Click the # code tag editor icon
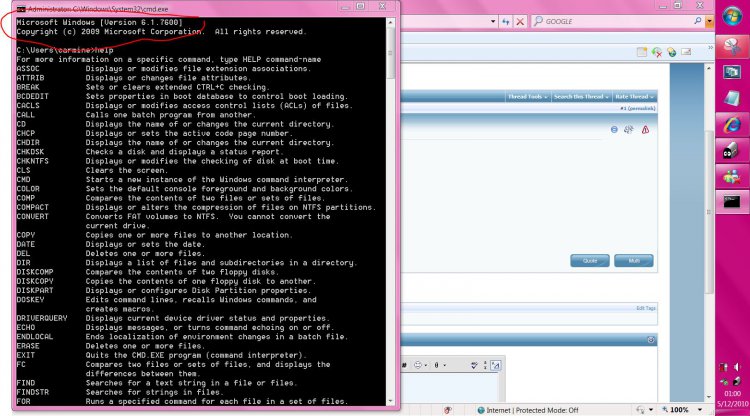Viewport: 750px width, 416px height. 404,365
